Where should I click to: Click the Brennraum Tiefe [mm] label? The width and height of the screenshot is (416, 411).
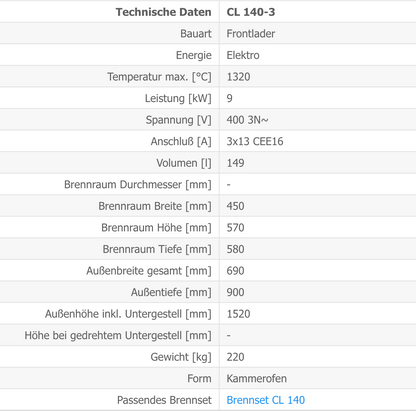click(x=157, y=249)
